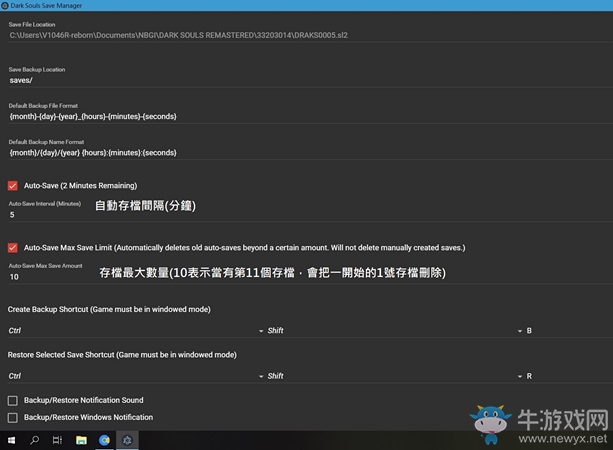Open Ctrl dropdown for Create Backup Shortcut
This screenshot has height=450, width=613.
click(x=136, y=331)
